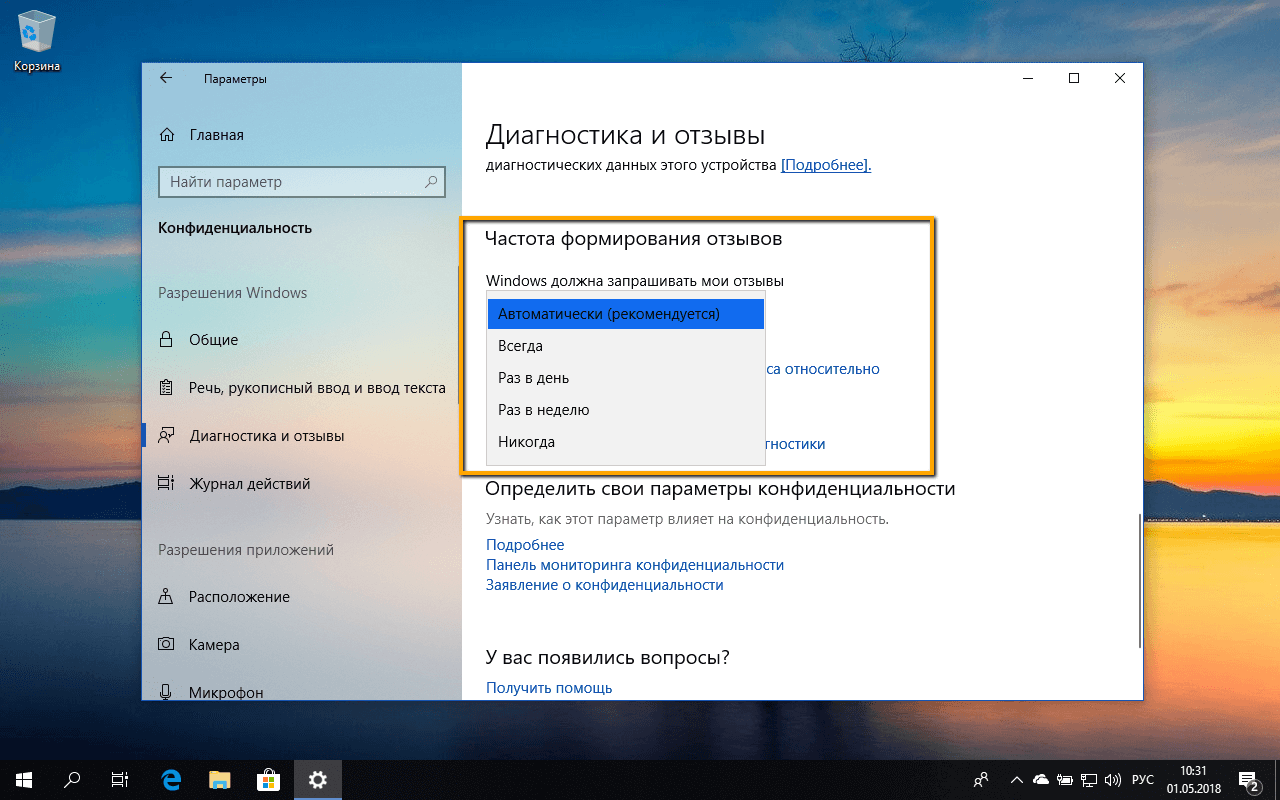Open the Камера permissions page
The image size is (1280, 800).
pos(301,645)
